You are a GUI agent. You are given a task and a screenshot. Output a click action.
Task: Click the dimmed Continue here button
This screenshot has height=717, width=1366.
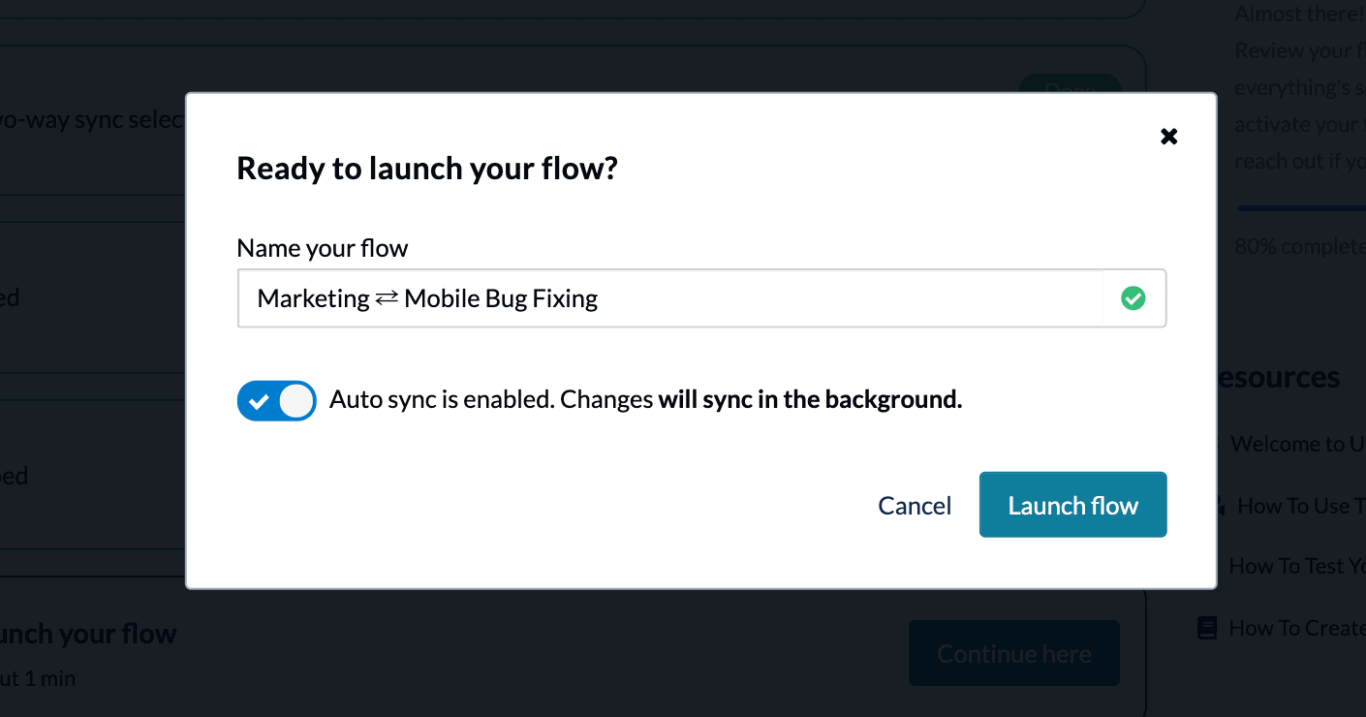[1014, 653]
